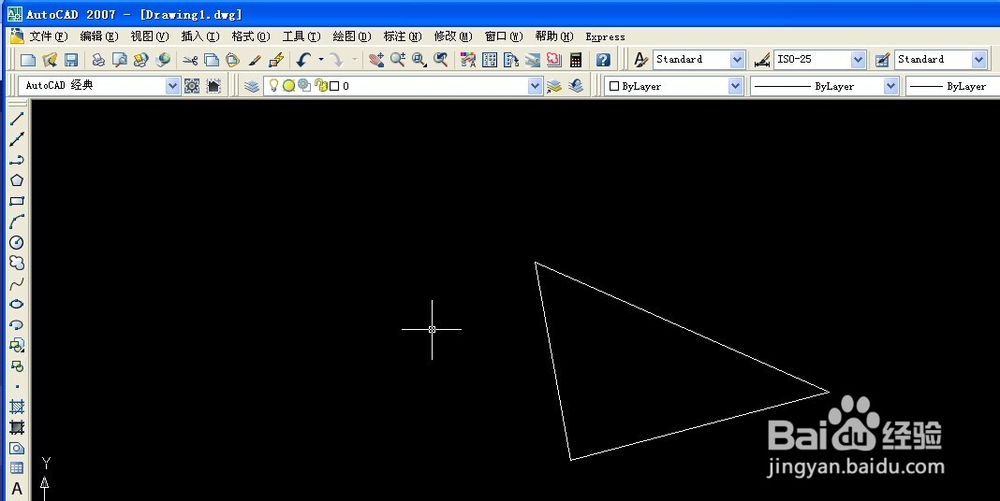
Task: Toggle layer 0 lock padlock icon
Action: (x=320, y=85)
